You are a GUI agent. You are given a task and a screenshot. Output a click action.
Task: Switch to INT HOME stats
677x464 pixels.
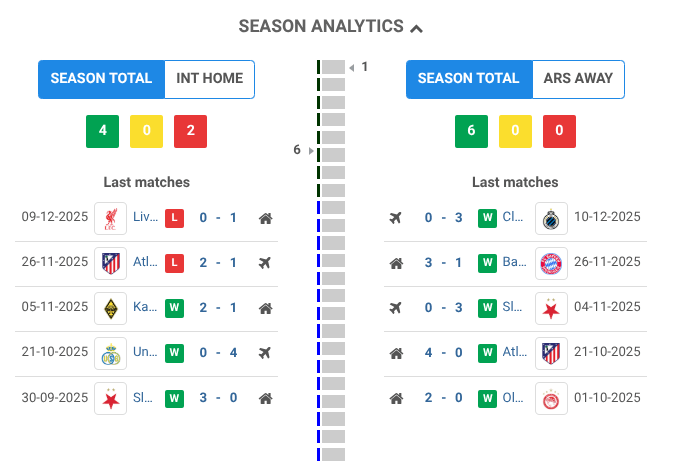tap(209, 79)
